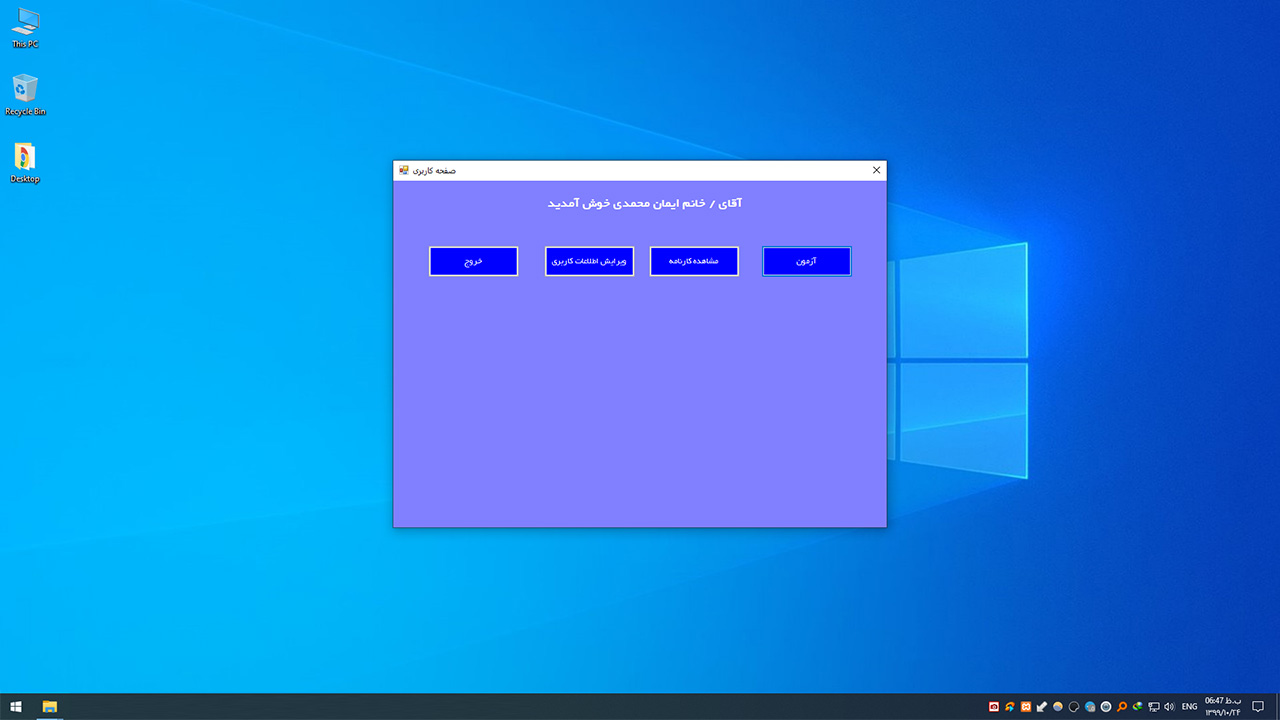Open the notification action center
Image resolution: width=1280 pixels, height=720 pixels.
click(x=1258, y=707)
